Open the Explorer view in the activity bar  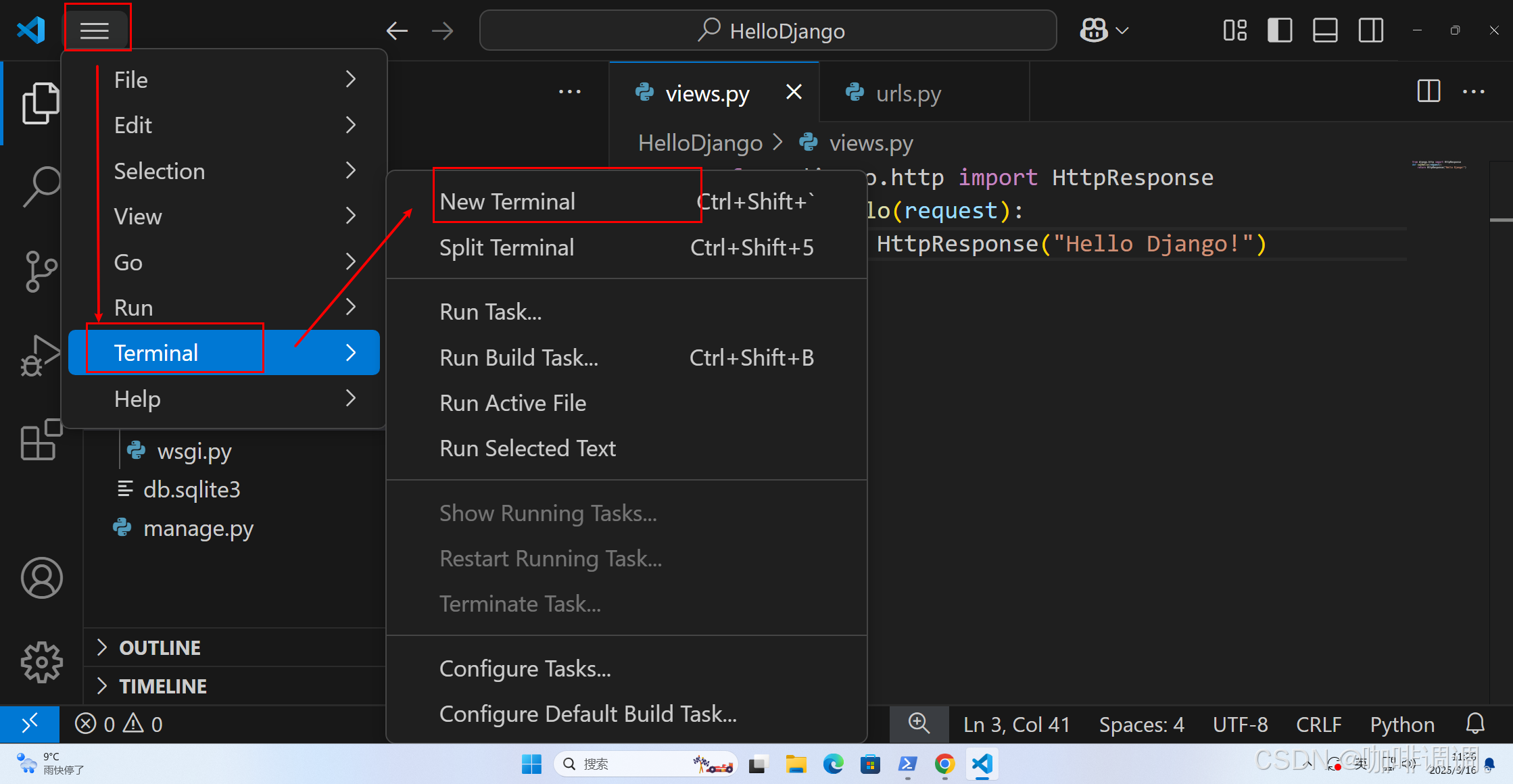41,102
